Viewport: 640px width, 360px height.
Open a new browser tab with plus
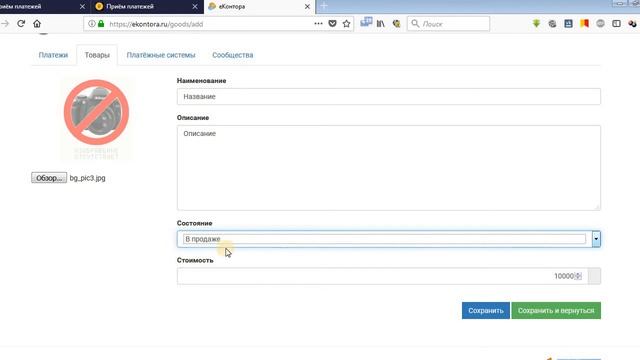pos(324,6)
